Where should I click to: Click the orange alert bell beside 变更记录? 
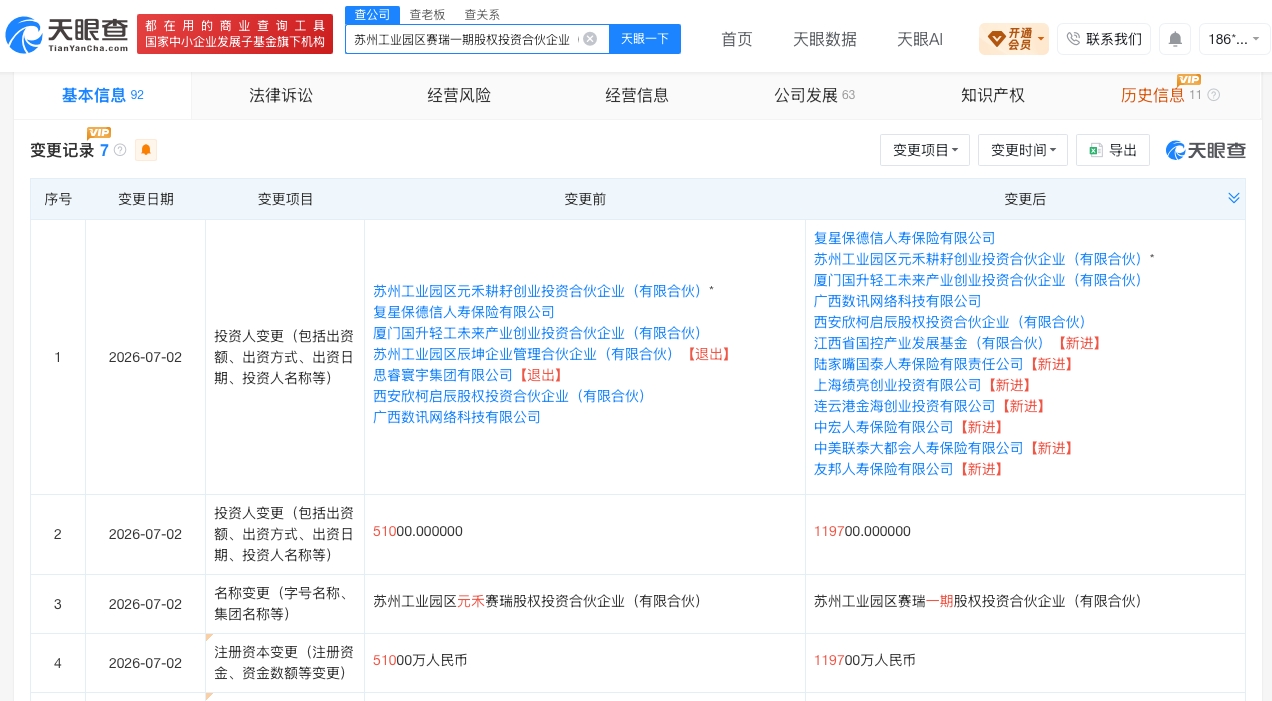pyautogui.click(x=146, y=150)
